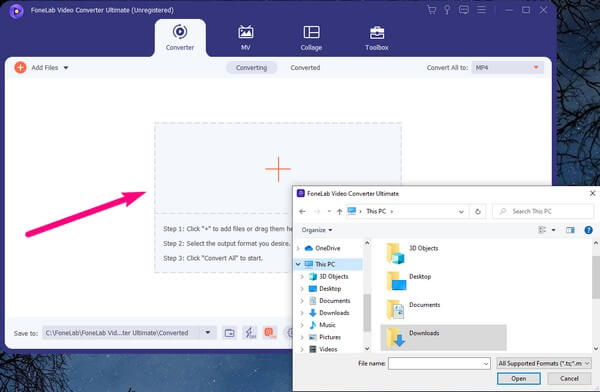Click the FoneLab logo in the title bar

tap(16, 11)
